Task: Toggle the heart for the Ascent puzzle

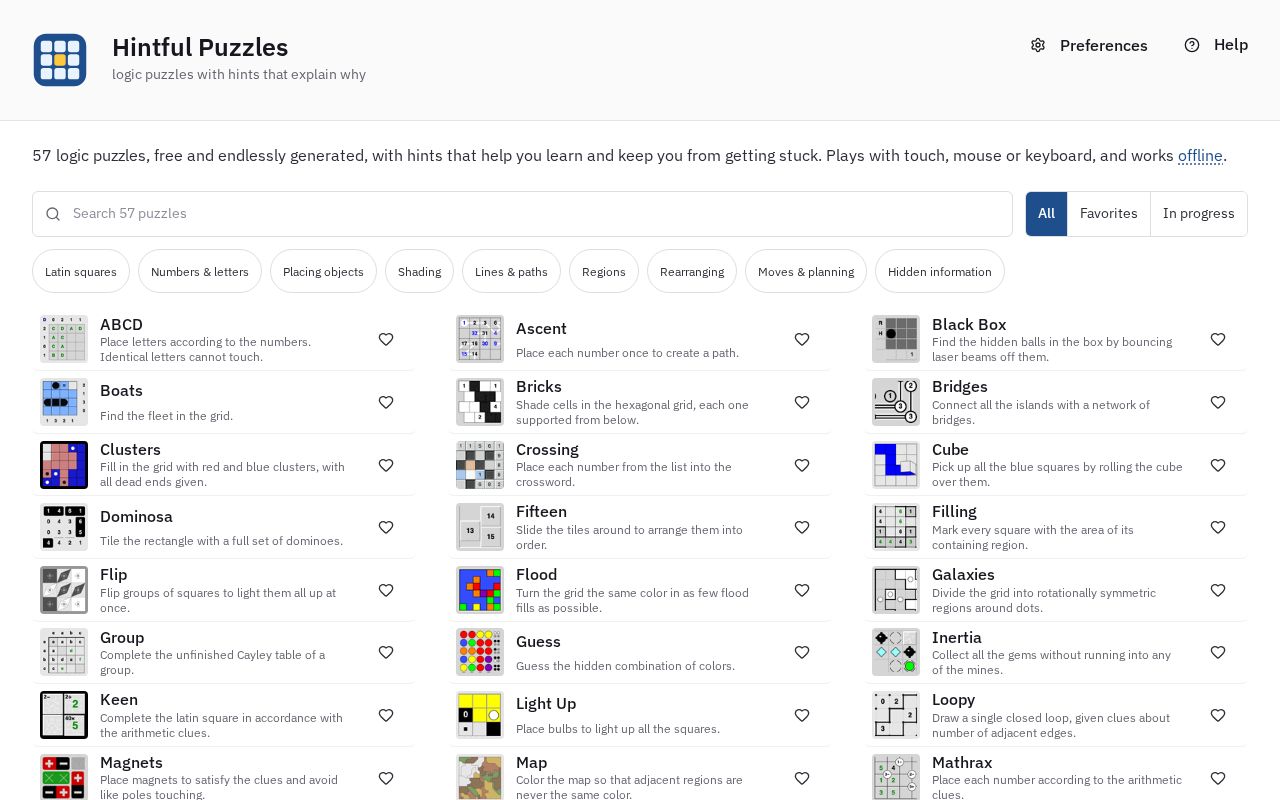Action: (802, 340)
